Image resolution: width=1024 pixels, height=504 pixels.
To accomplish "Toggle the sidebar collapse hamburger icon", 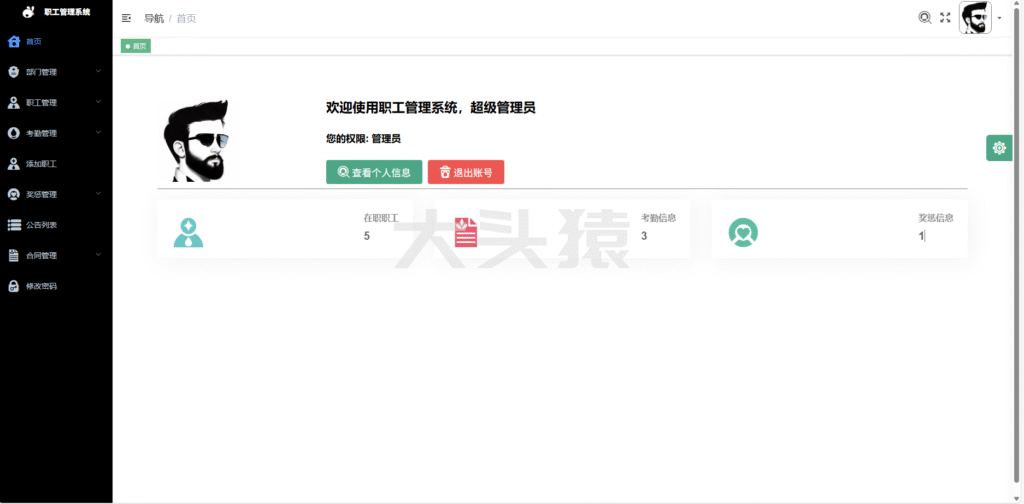I will pos(127,18).
